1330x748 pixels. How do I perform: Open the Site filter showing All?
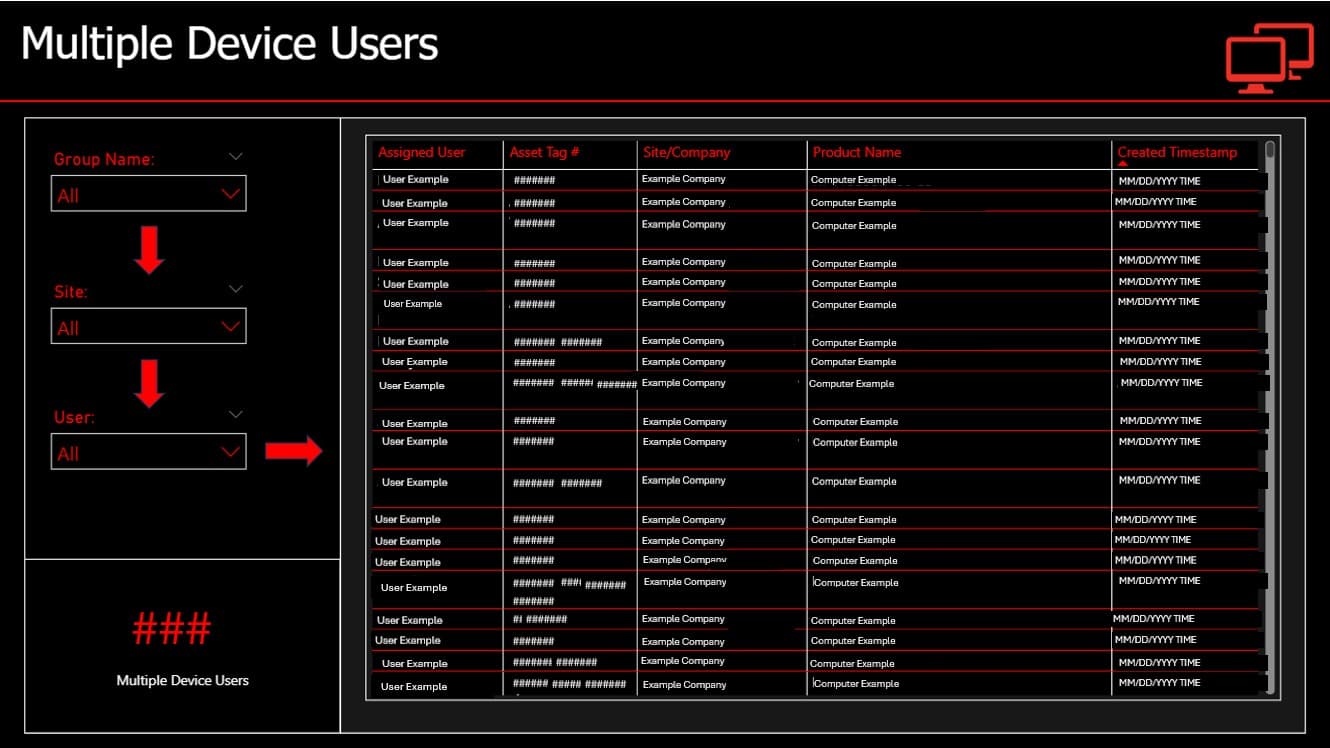148,325
